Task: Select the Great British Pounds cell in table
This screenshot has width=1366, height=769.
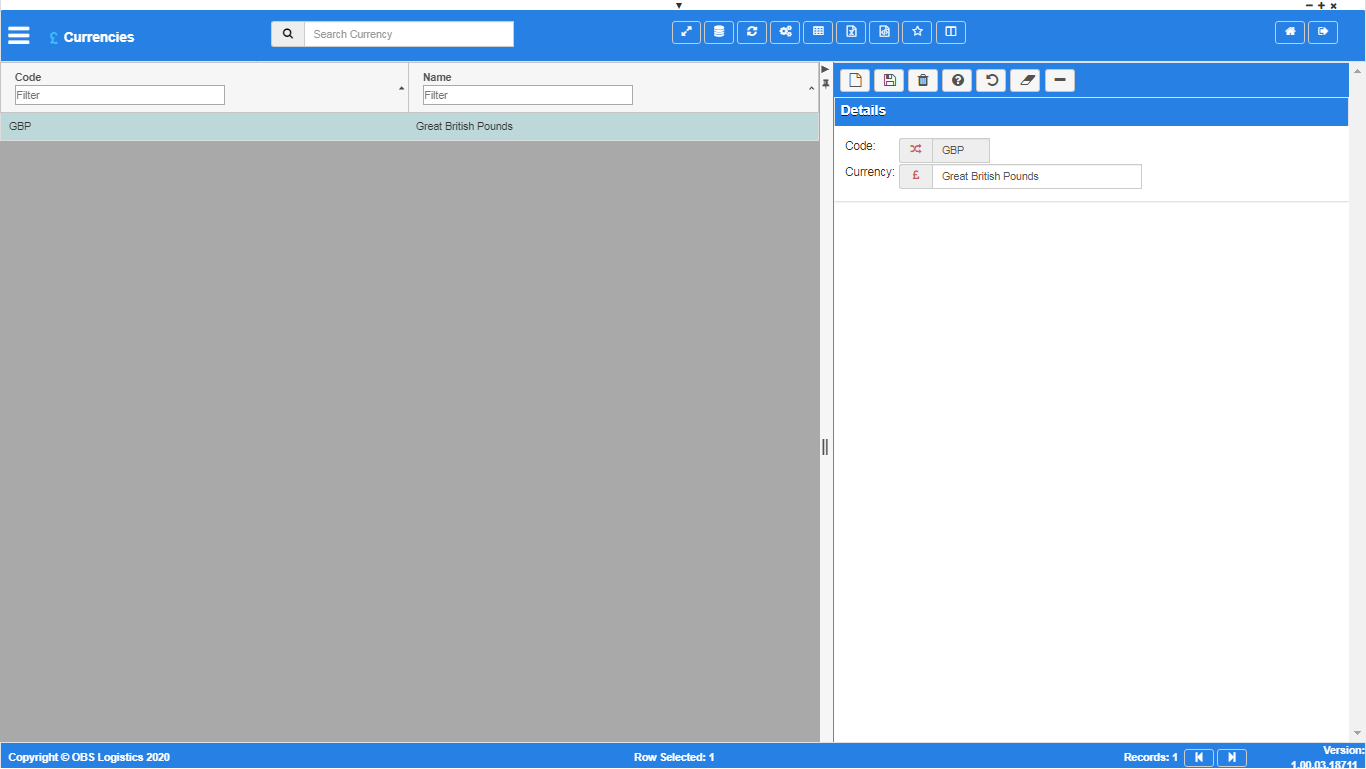Action: (613, 127)
